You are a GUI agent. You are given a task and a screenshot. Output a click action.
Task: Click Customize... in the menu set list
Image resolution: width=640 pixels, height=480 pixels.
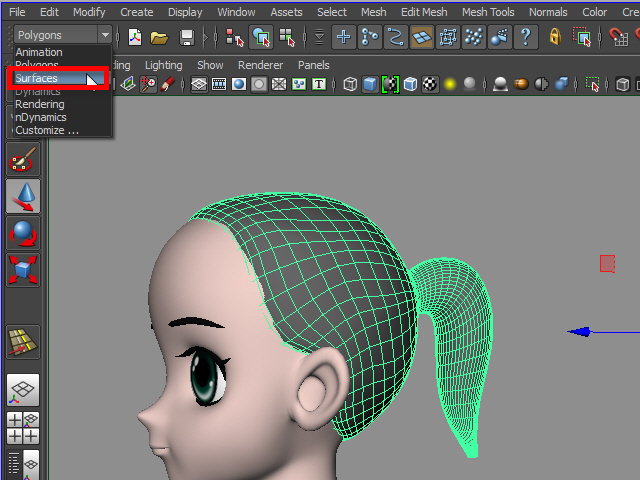46,130
